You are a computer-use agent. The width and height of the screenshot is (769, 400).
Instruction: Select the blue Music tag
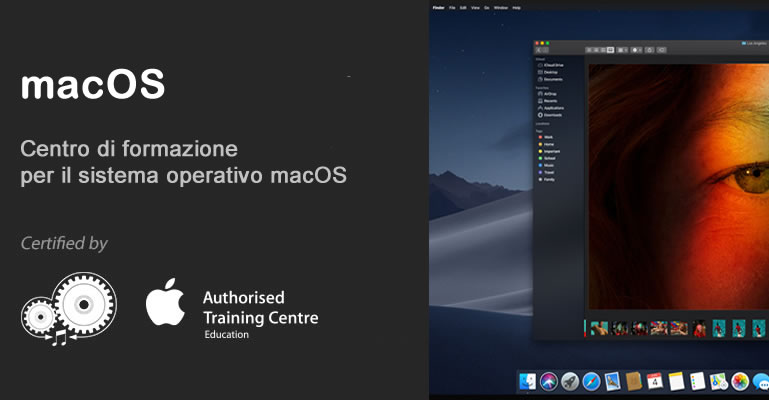click(546, 166)
